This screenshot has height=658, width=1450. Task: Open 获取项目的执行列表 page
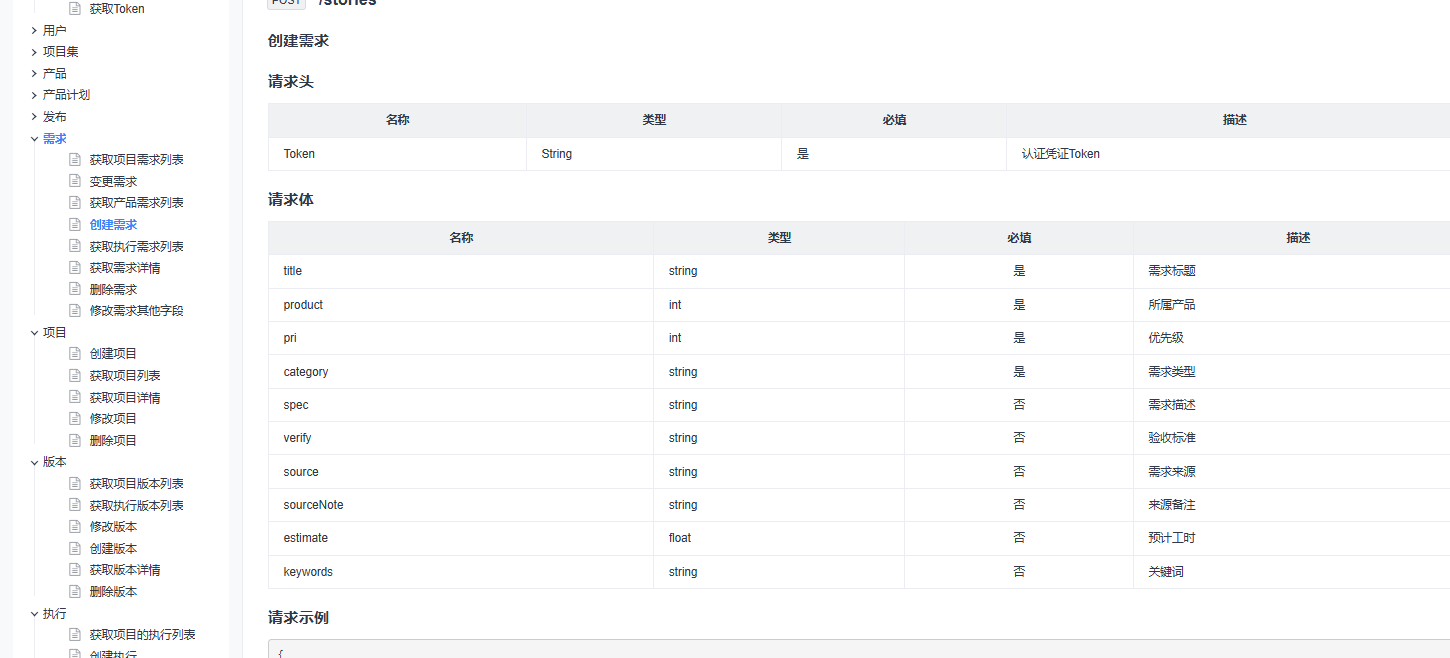[143, 635]
